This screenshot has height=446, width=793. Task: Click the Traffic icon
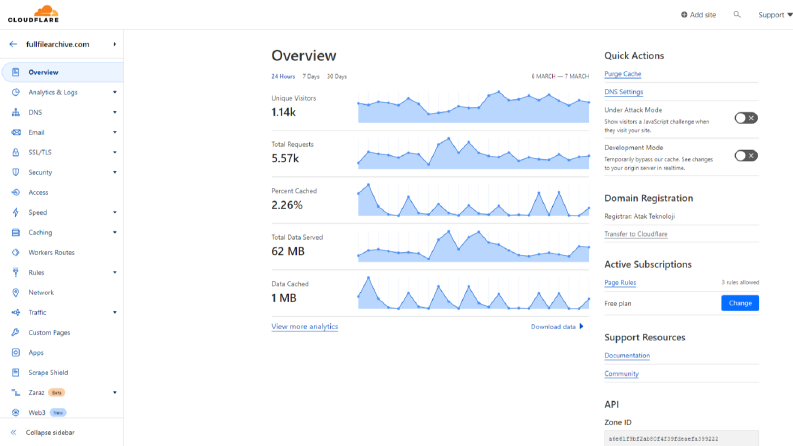[x=16, y=313]
